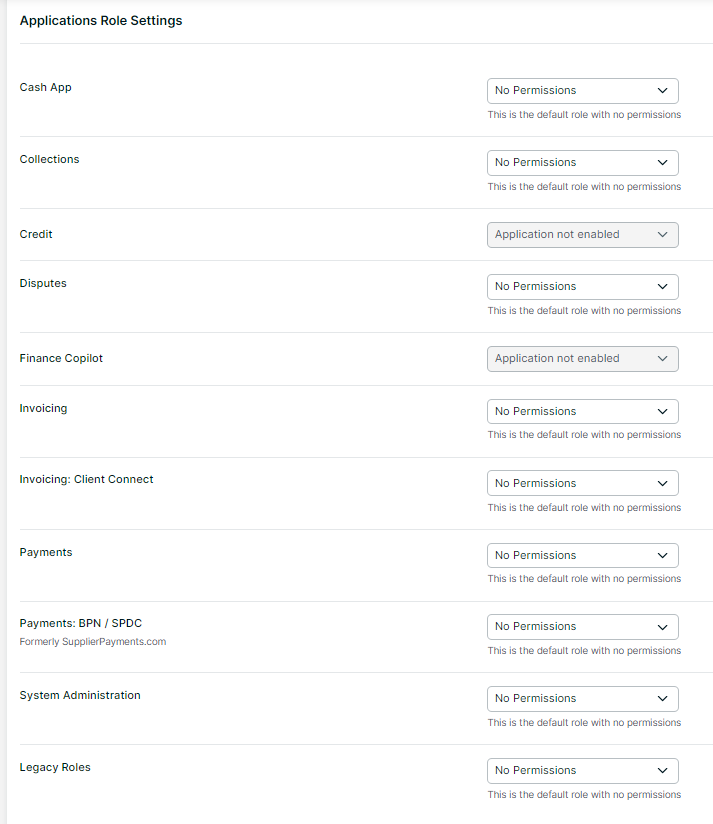Open the Cash App permissions dropdown
The height and width of the screenshot is (824, 713).
click(582, 91)
